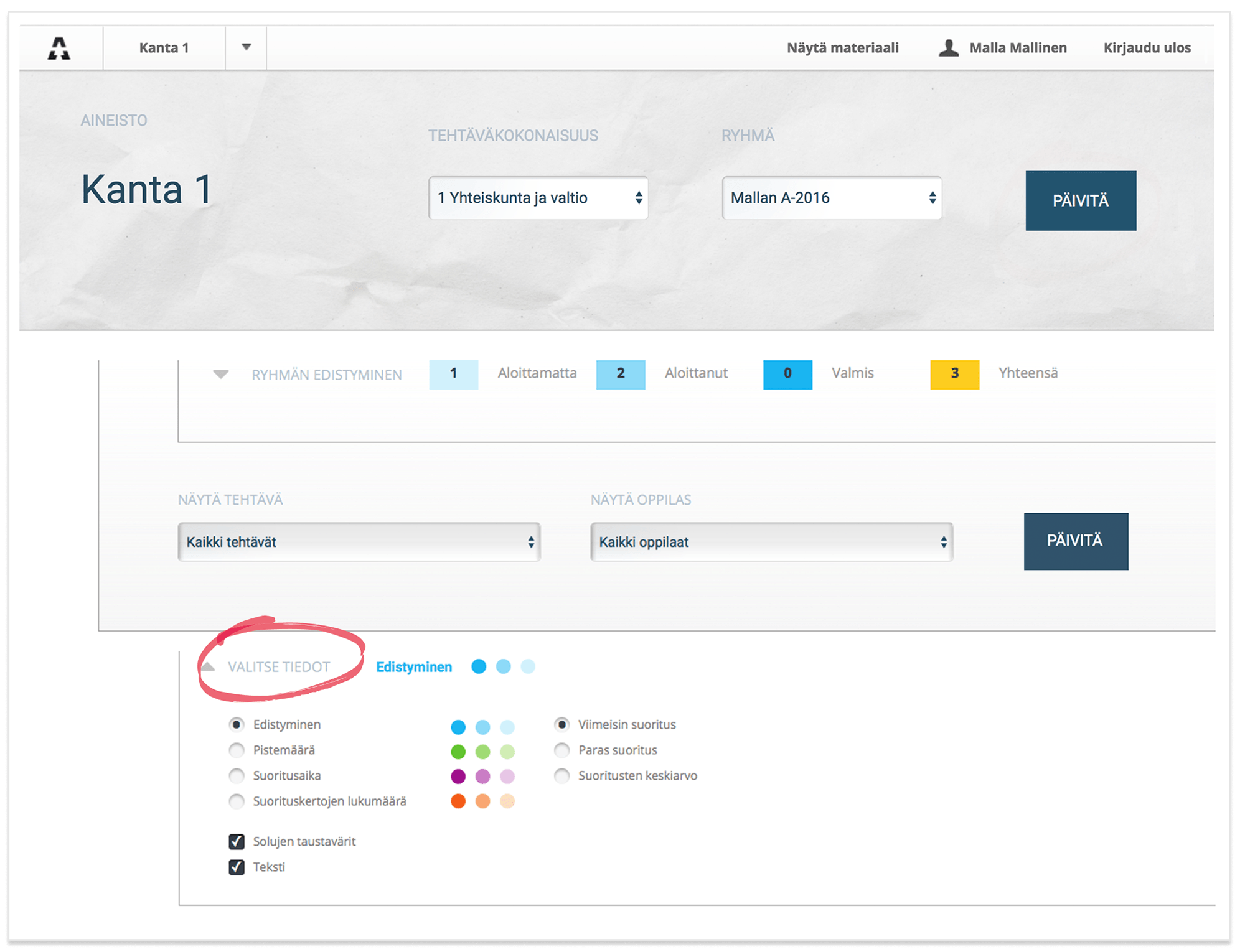Screen dimensions: 1245x952
Task: Click the dark purple dot in Suoritusaika row
Action: tap(458, 776)
